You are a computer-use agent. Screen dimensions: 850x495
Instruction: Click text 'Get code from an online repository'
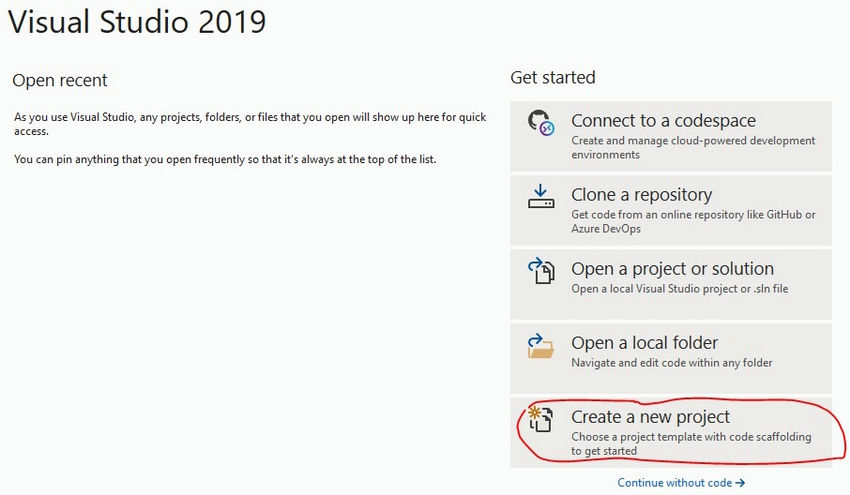(x=658, y=215)
